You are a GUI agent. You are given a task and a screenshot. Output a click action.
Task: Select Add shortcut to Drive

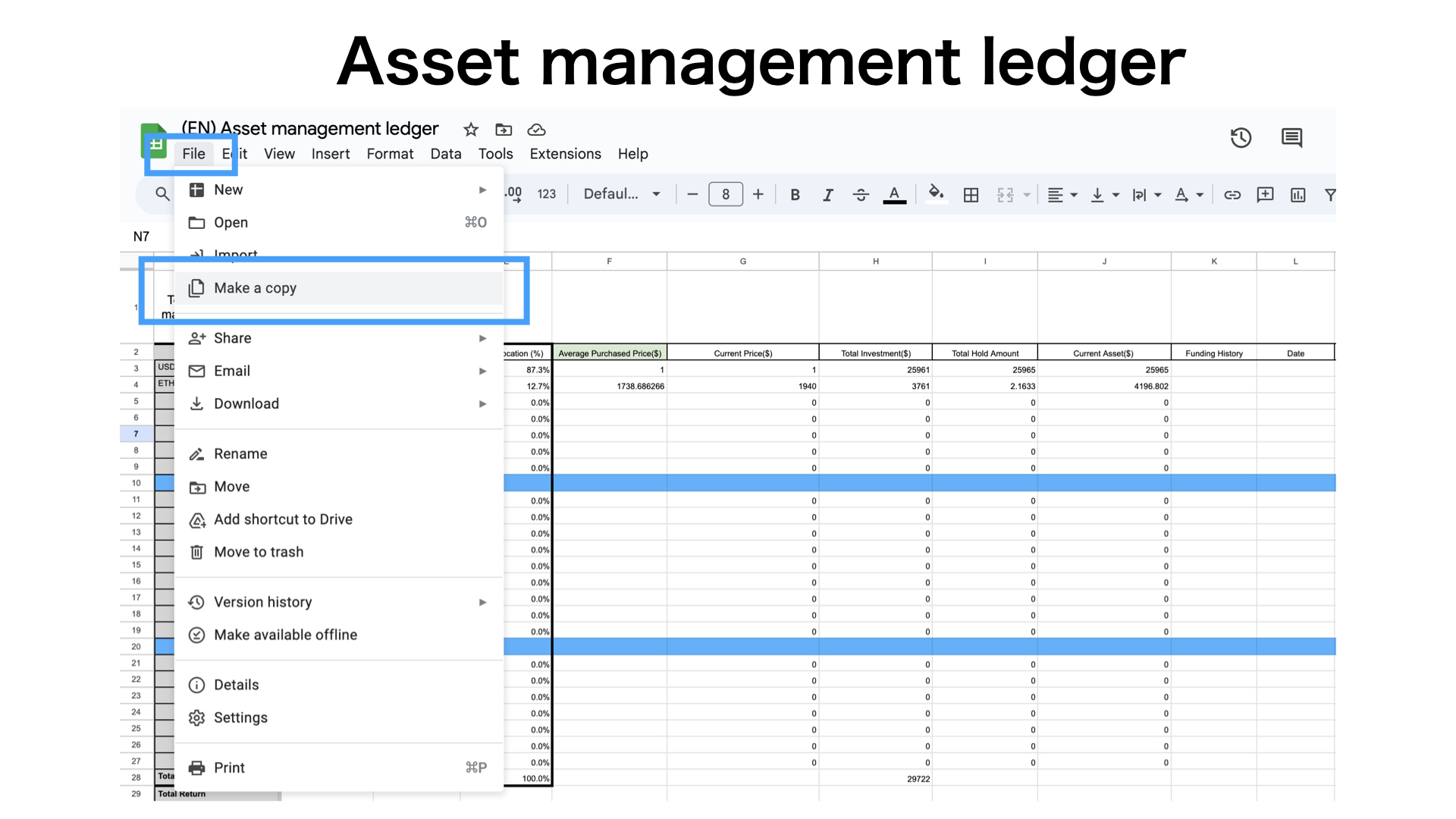click(x=339, y=519)
